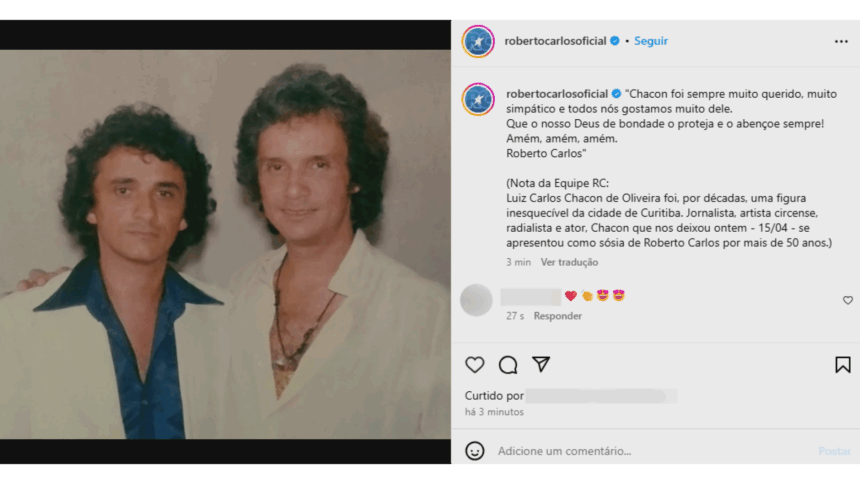This screenshot has width=860, height=484.
Task: Click the Postar button
Action: pyautogui.click(x=834, y=451)
